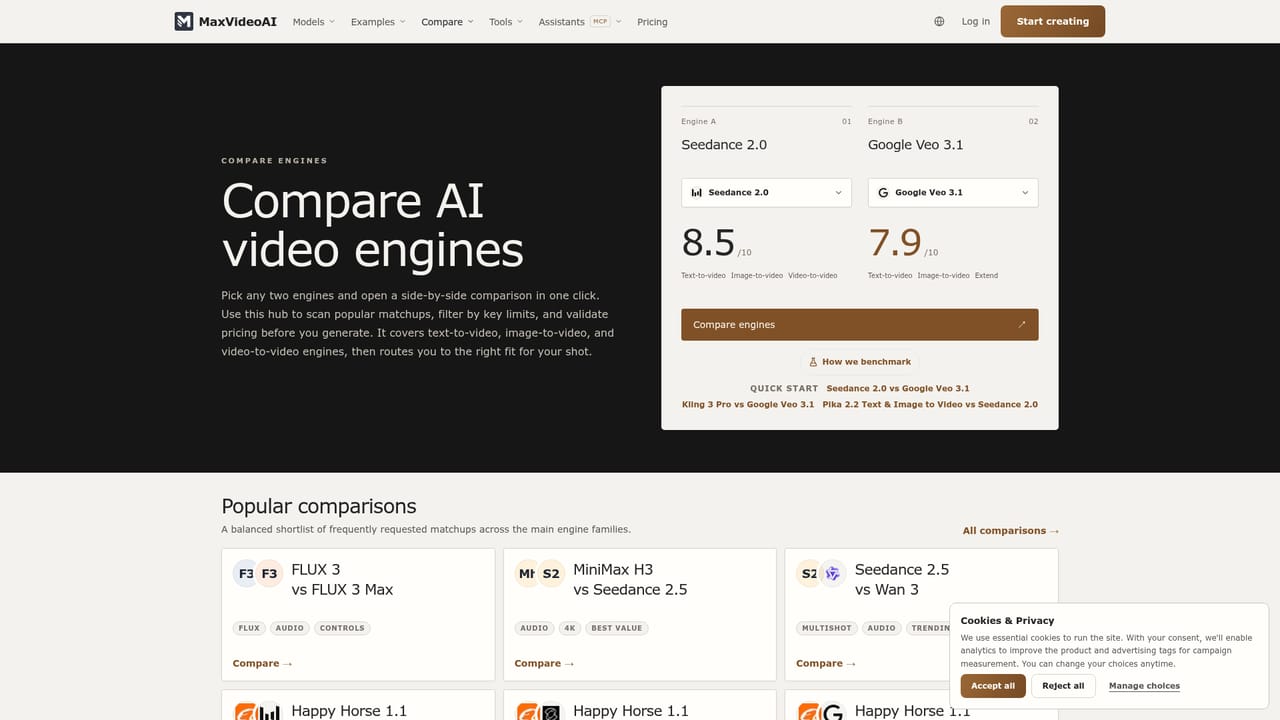Click the Popular comparisons heading
The height and width of the screenshot is (720, 1280).
pos(319,506)
